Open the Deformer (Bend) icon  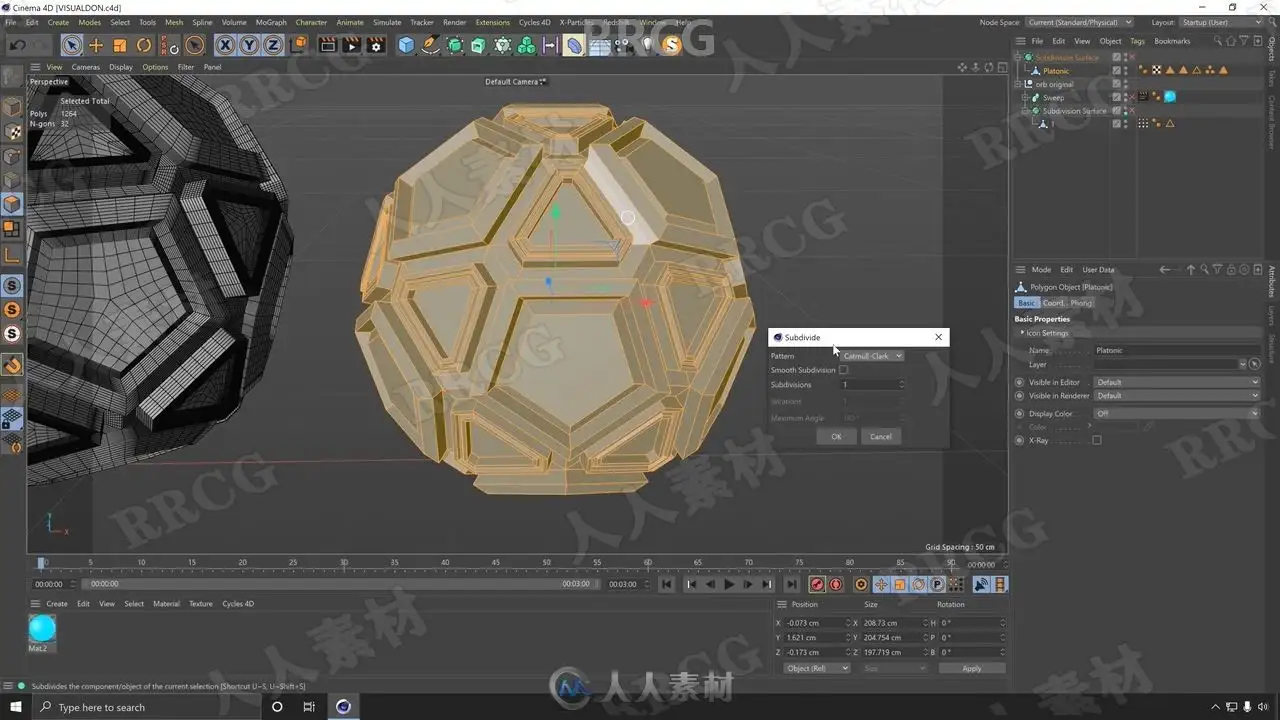point(574,45)
